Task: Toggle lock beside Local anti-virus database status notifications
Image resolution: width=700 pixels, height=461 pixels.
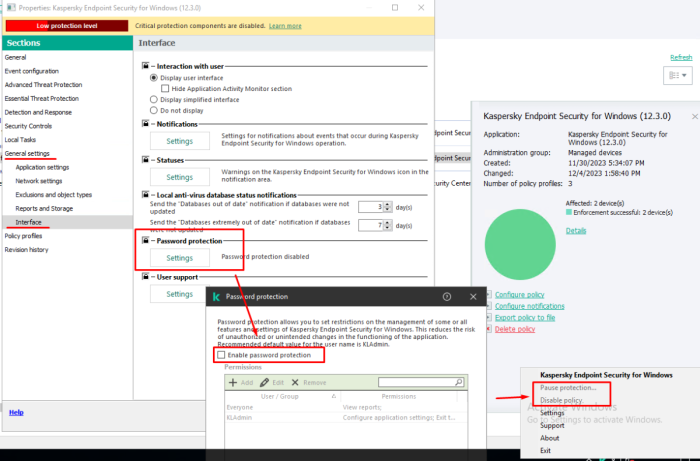Action: coord(145,195)
